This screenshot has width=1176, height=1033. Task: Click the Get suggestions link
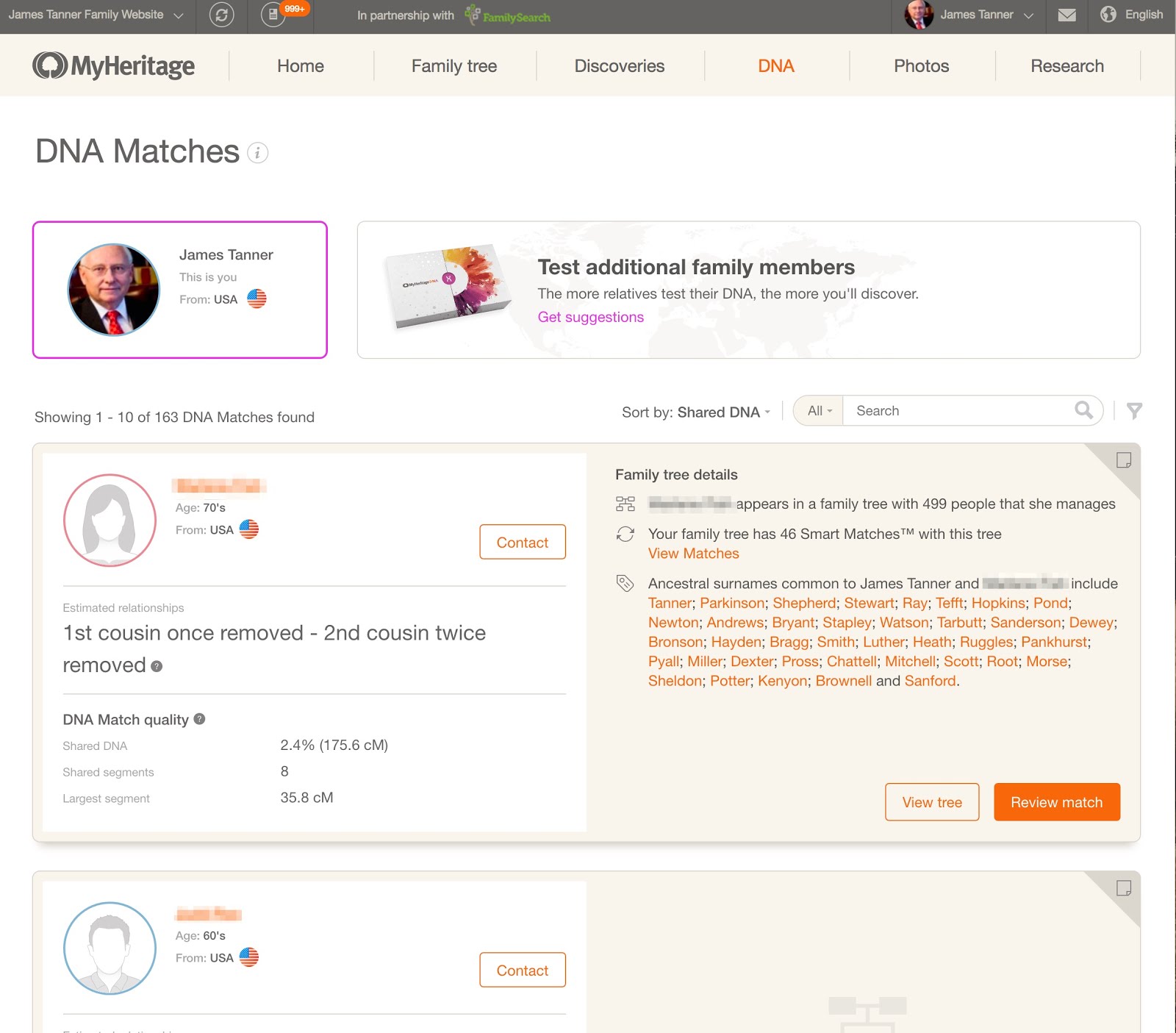pyautogui.click(x=591, y=317)
